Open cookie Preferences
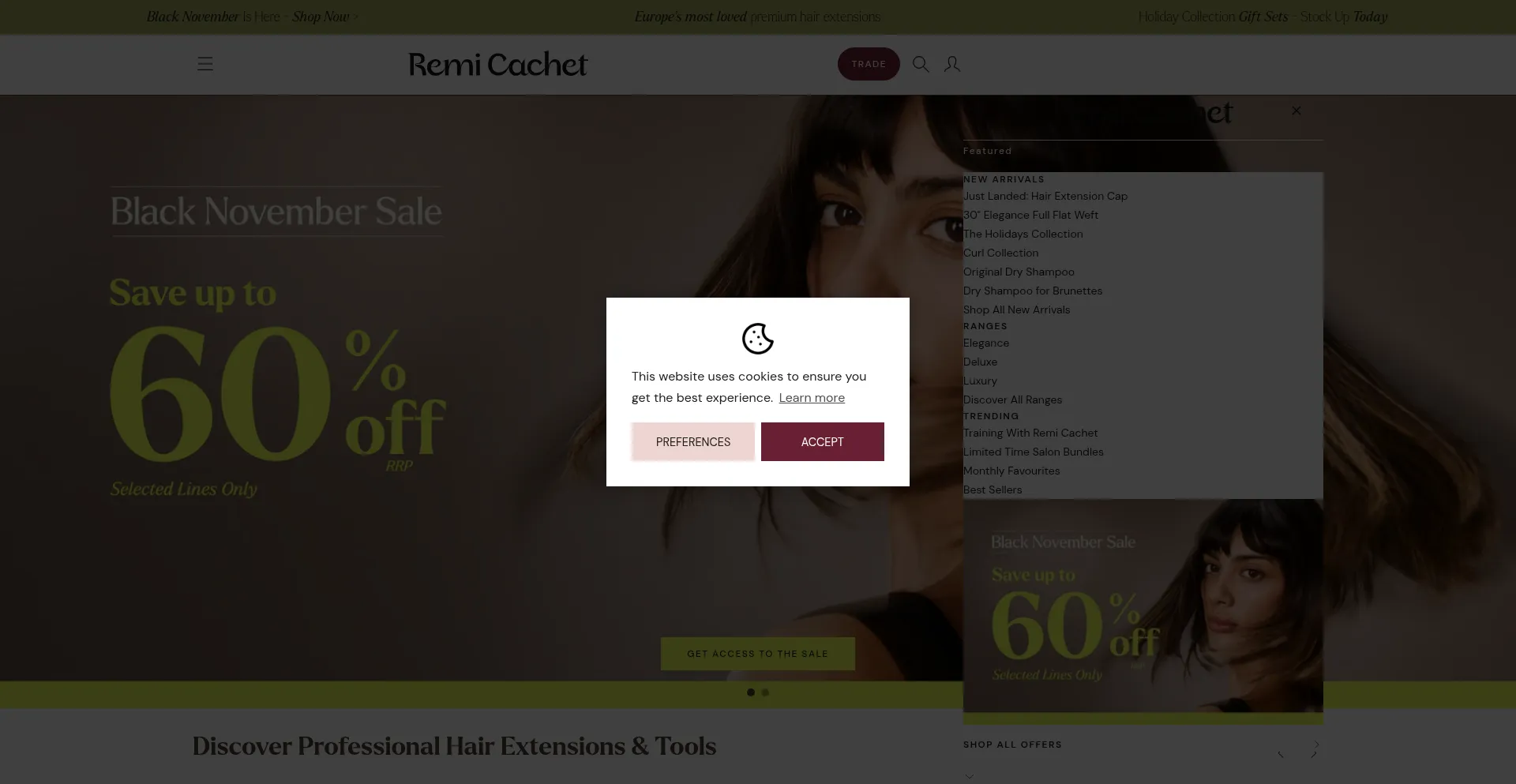1516x784 pixels. click(x=693, y=441)
